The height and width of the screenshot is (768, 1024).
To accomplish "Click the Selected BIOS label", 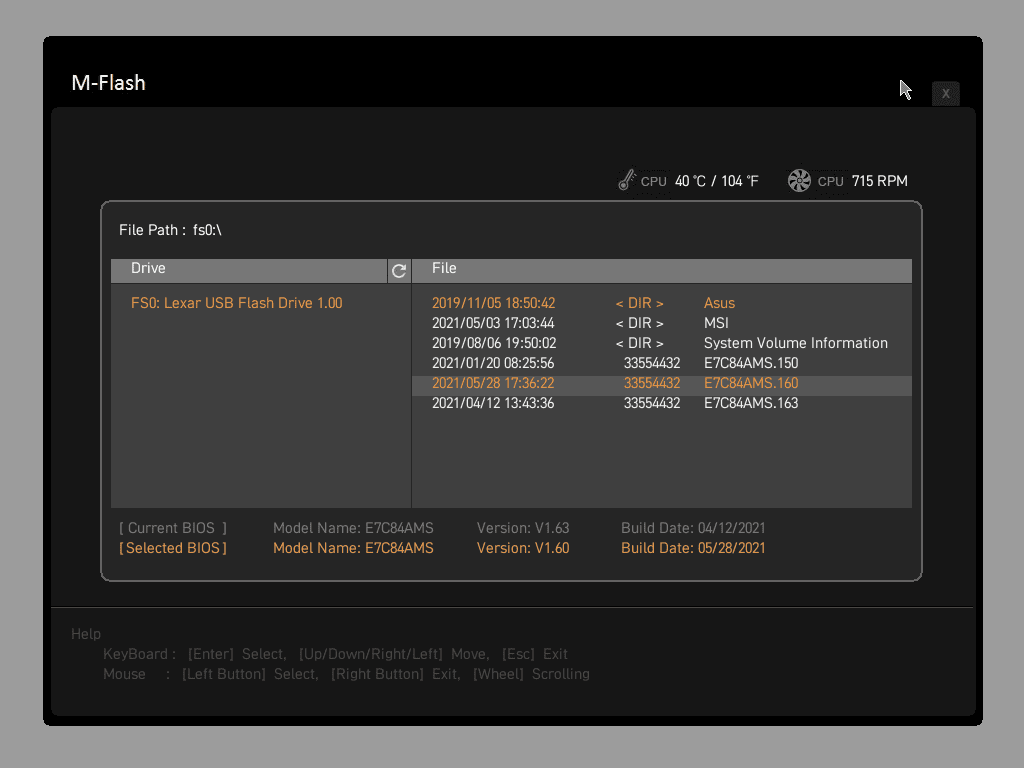I will tap(173, 548).
